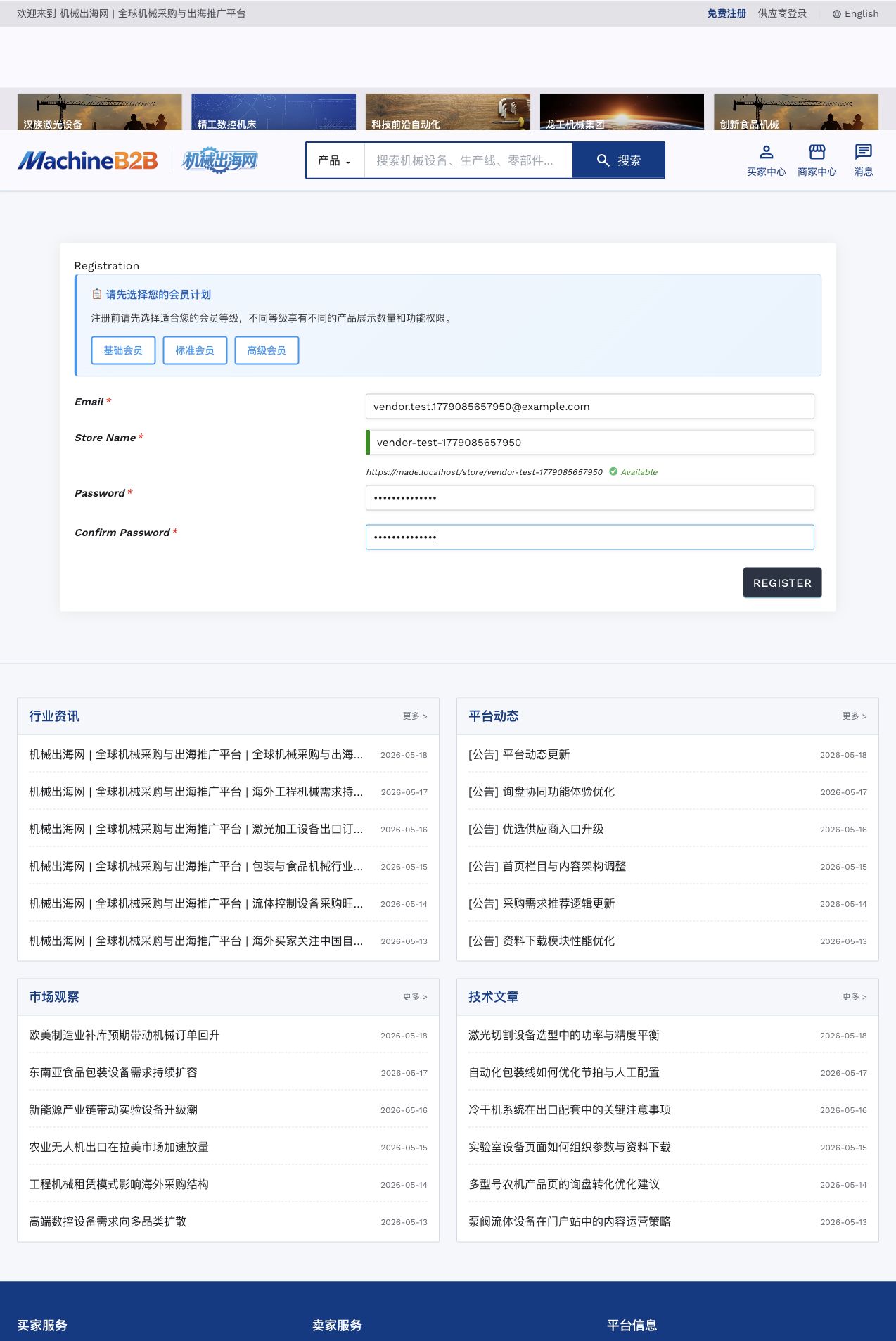Open article 东南亚食品包装设备需求持续扩容
This screenshot has height=1341, width=896.
pyautogui.click(x=113, y=1072)
